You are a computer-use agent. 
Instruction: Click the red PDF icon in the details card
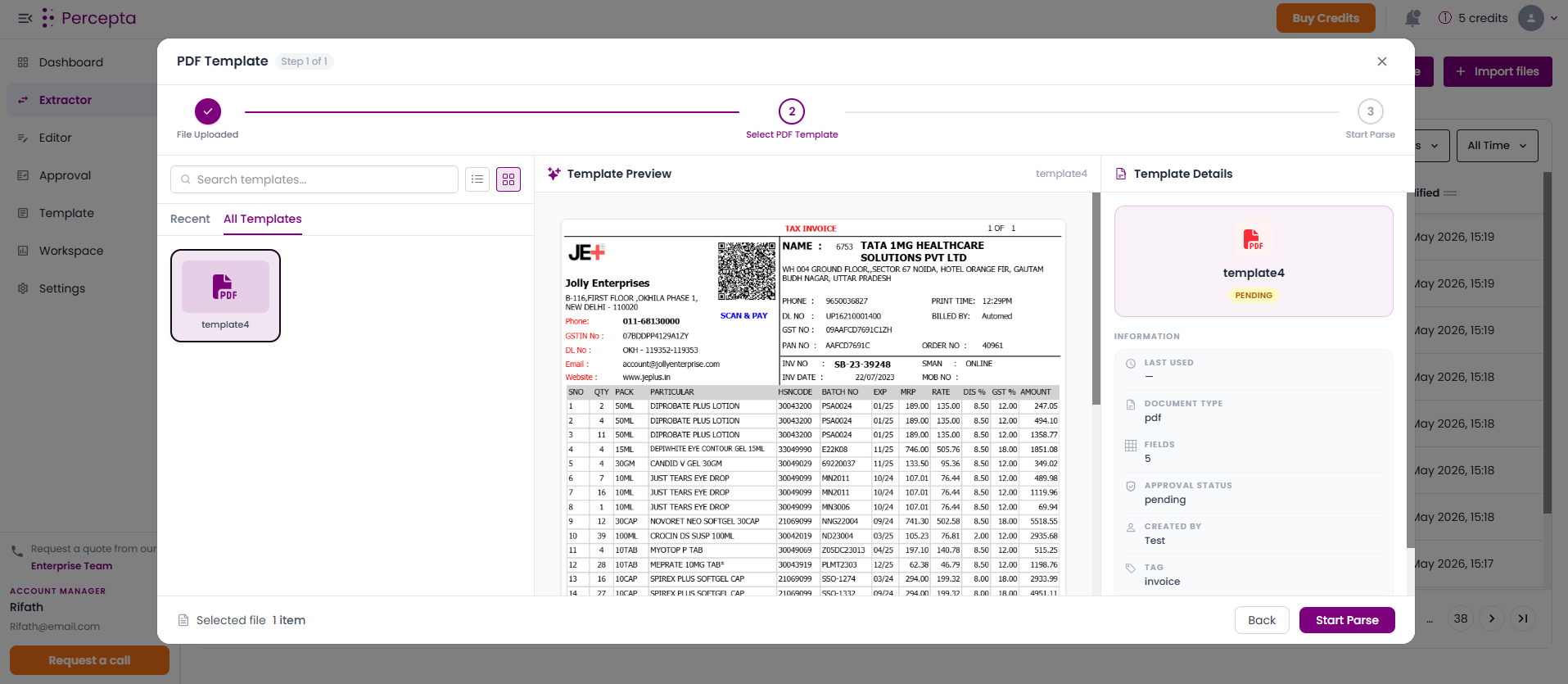(x=1253, y=239)
